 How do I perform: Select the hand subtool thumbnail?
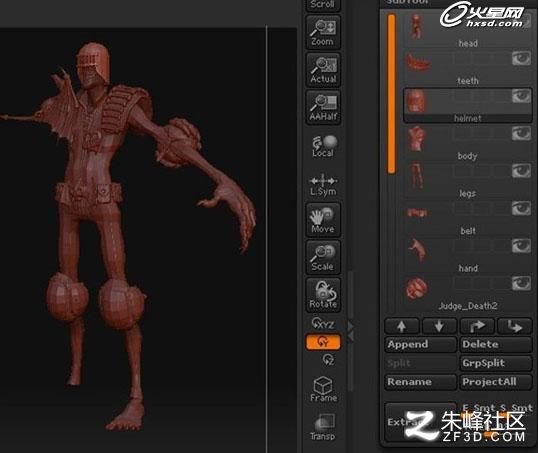[x=417, y=250]
